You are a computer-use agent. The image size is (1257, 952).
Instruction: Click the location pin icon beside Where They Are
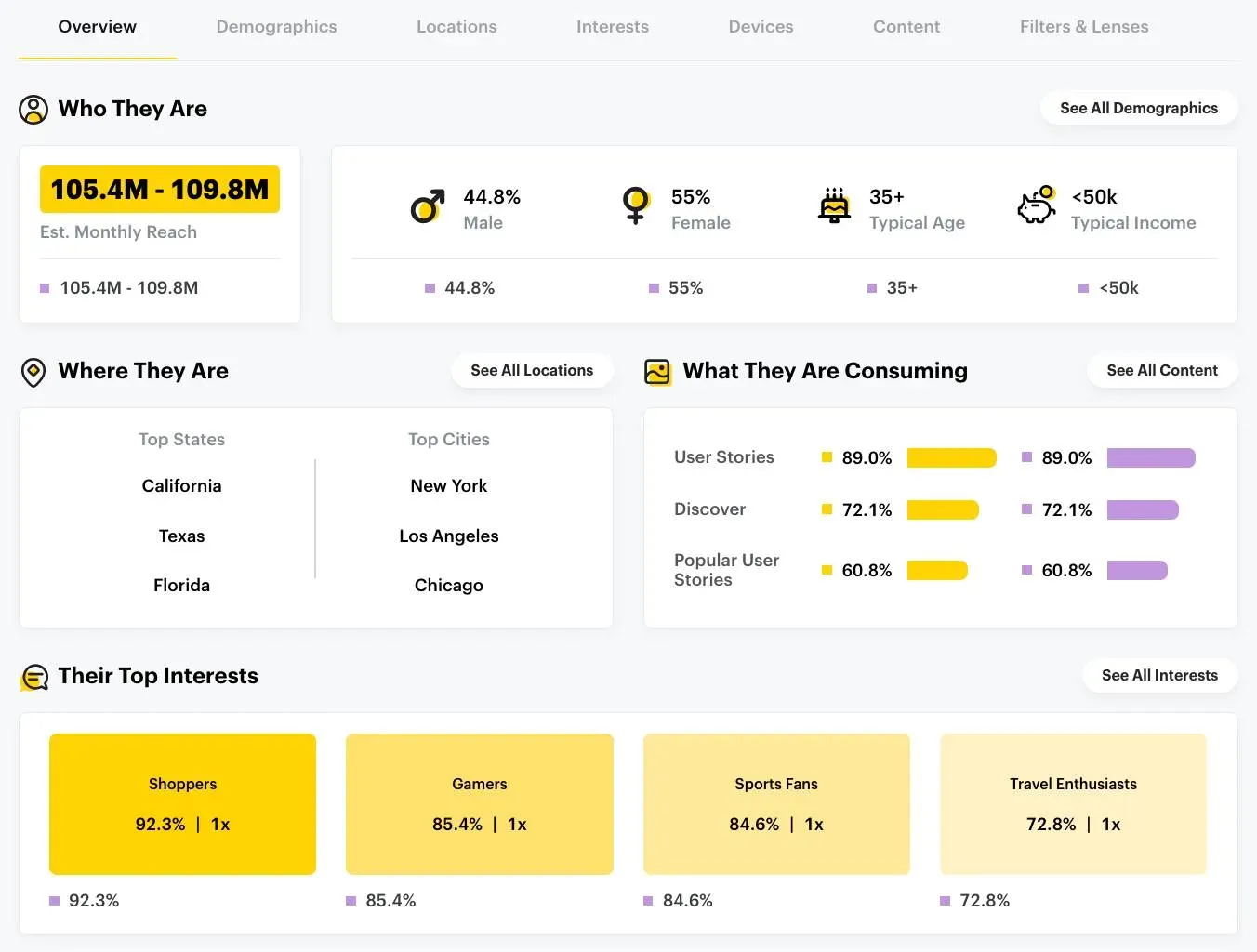(x=33, y=372)
